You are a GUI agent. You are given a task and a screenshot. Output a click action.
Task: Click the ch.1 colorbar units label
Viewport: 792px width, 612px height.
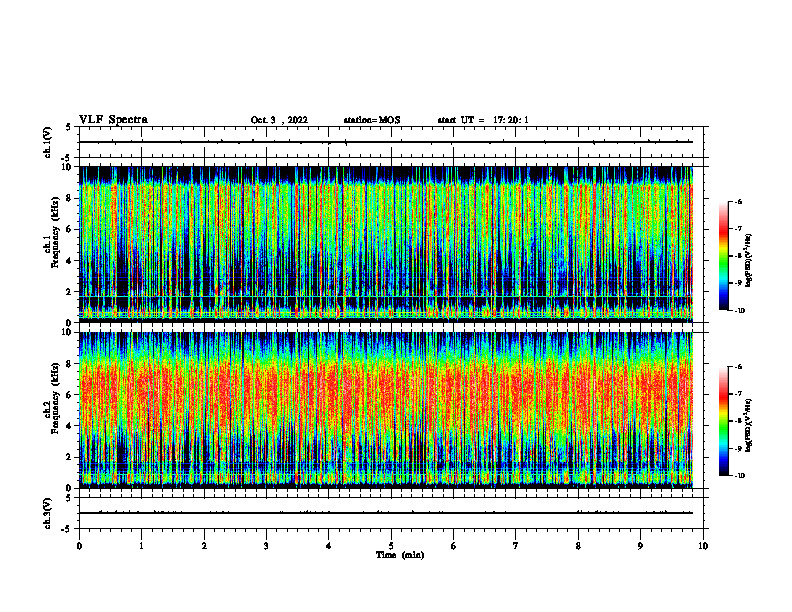(x=749, y=260)
